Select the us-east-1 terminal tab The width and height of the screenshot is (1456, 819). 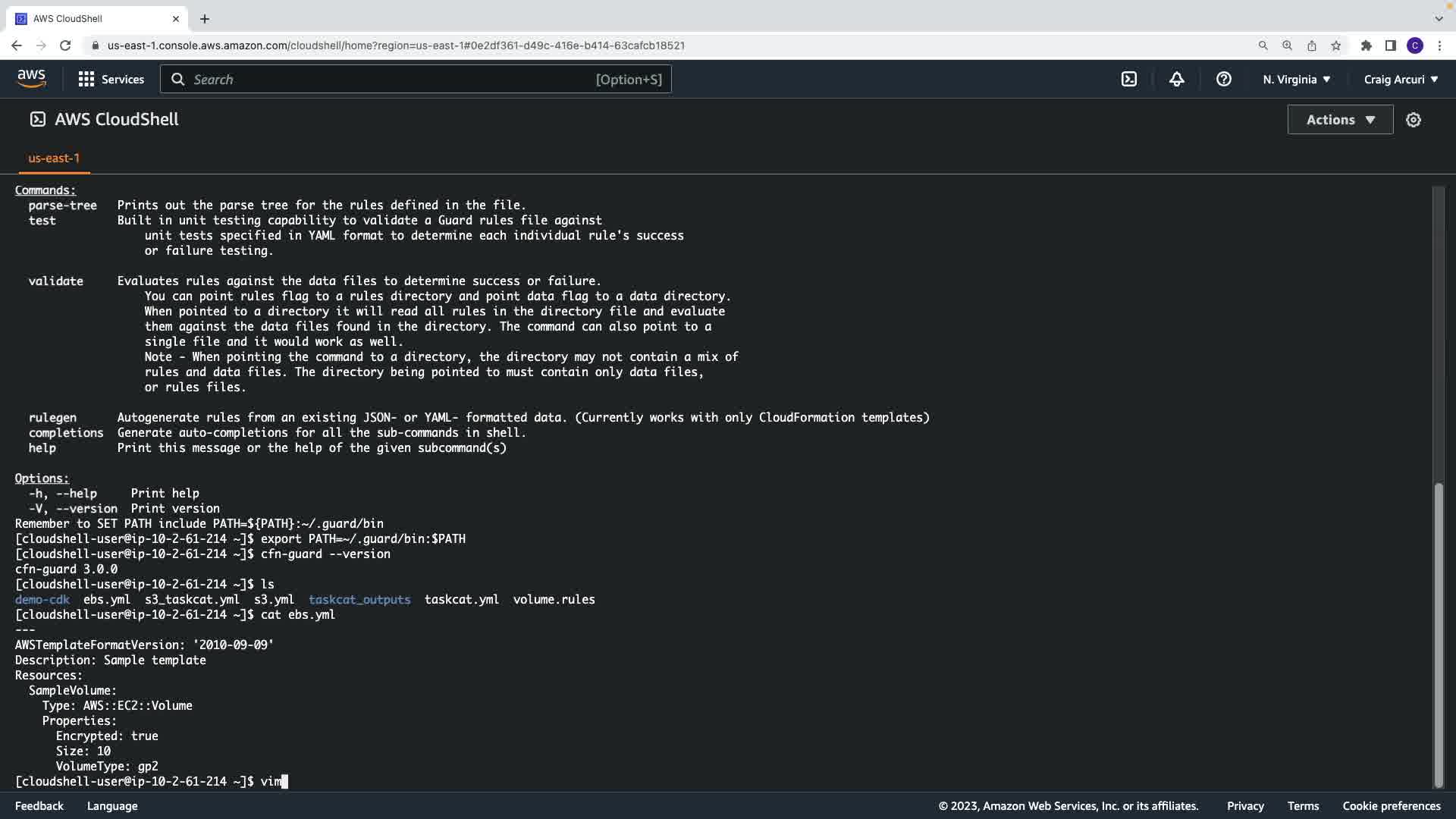pyautogui.click(x=54, y=158)
